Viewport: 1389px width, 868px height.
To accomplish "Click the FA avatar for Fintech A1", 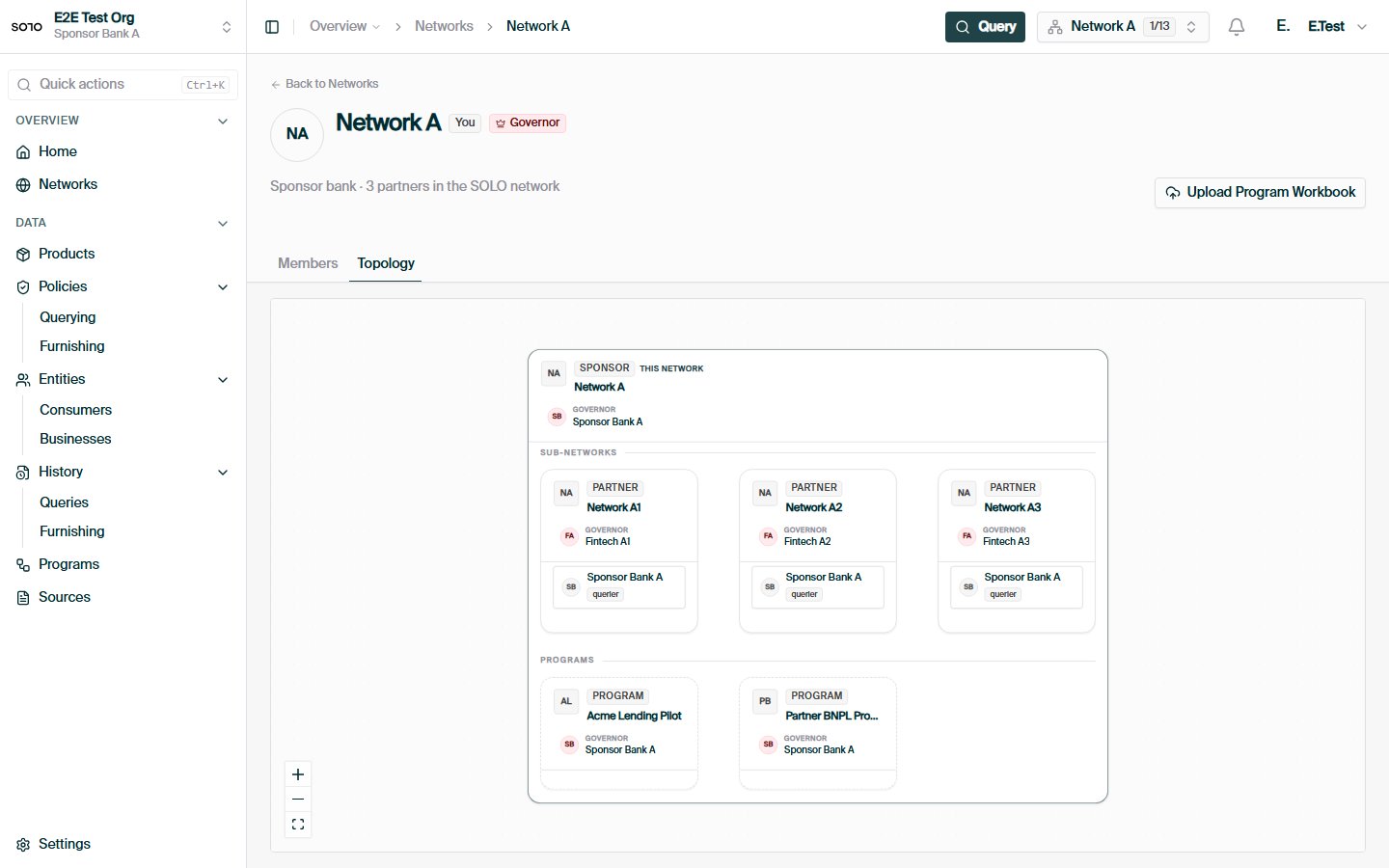I will click(569, 535).
